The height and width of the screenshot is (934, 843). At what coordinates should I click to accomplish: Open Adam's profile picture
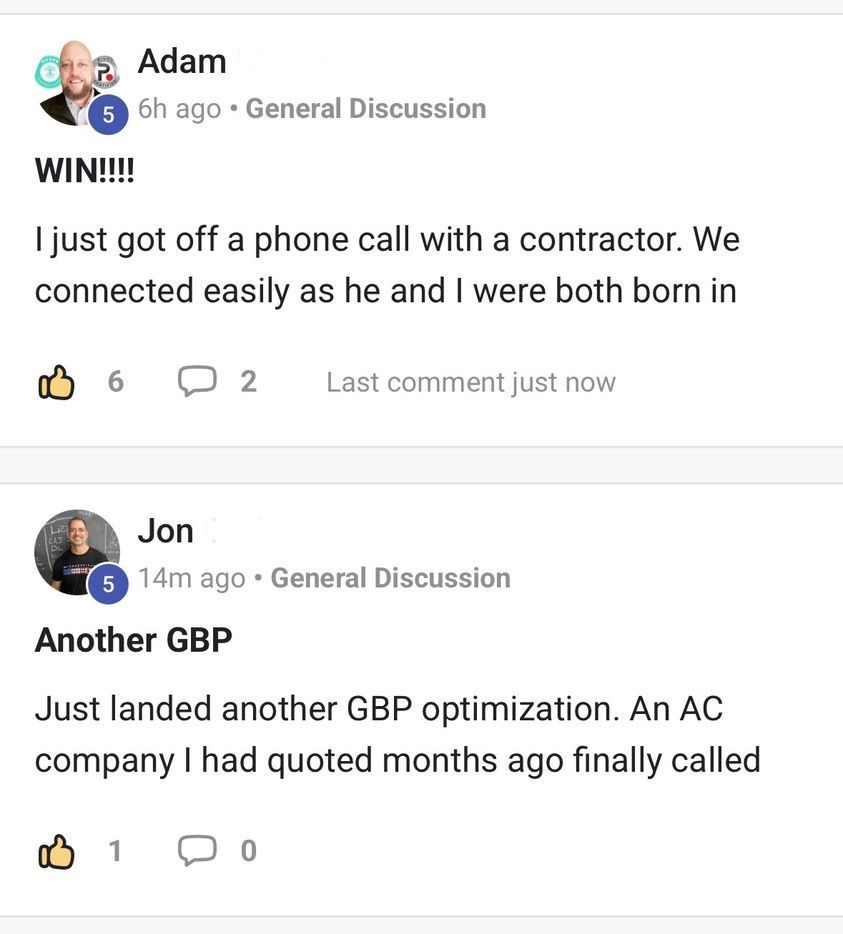(72, 82)
